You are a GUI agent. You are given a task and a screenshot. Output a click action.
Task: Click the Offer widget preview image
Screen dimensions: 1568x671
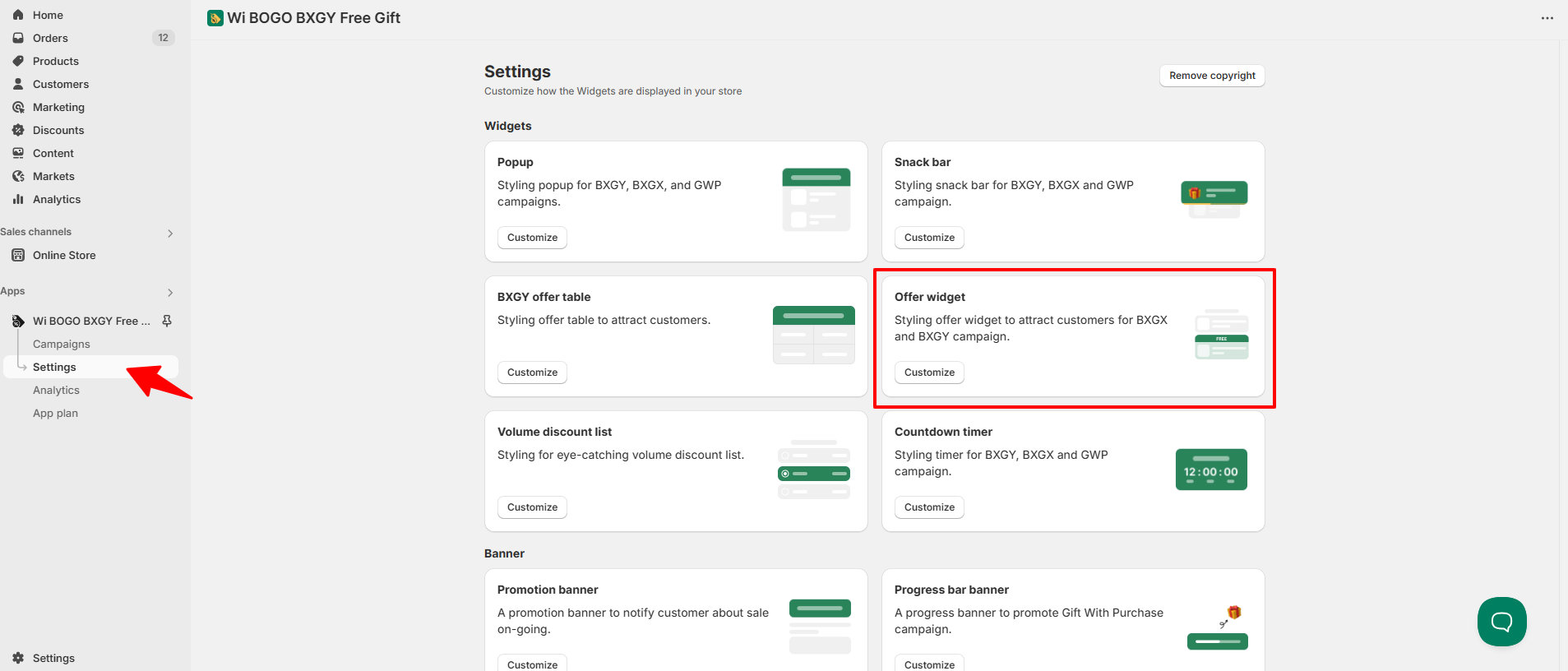tap(1222, 335)
